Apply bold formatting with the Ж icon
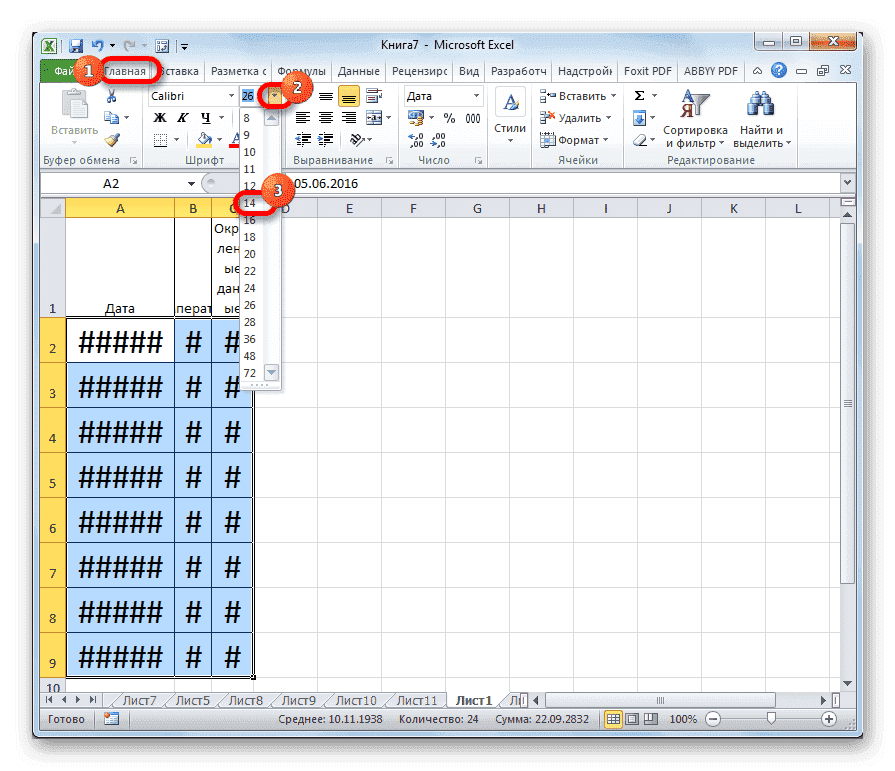This screenshot has width=895, height=771. [x=161, y=117]
